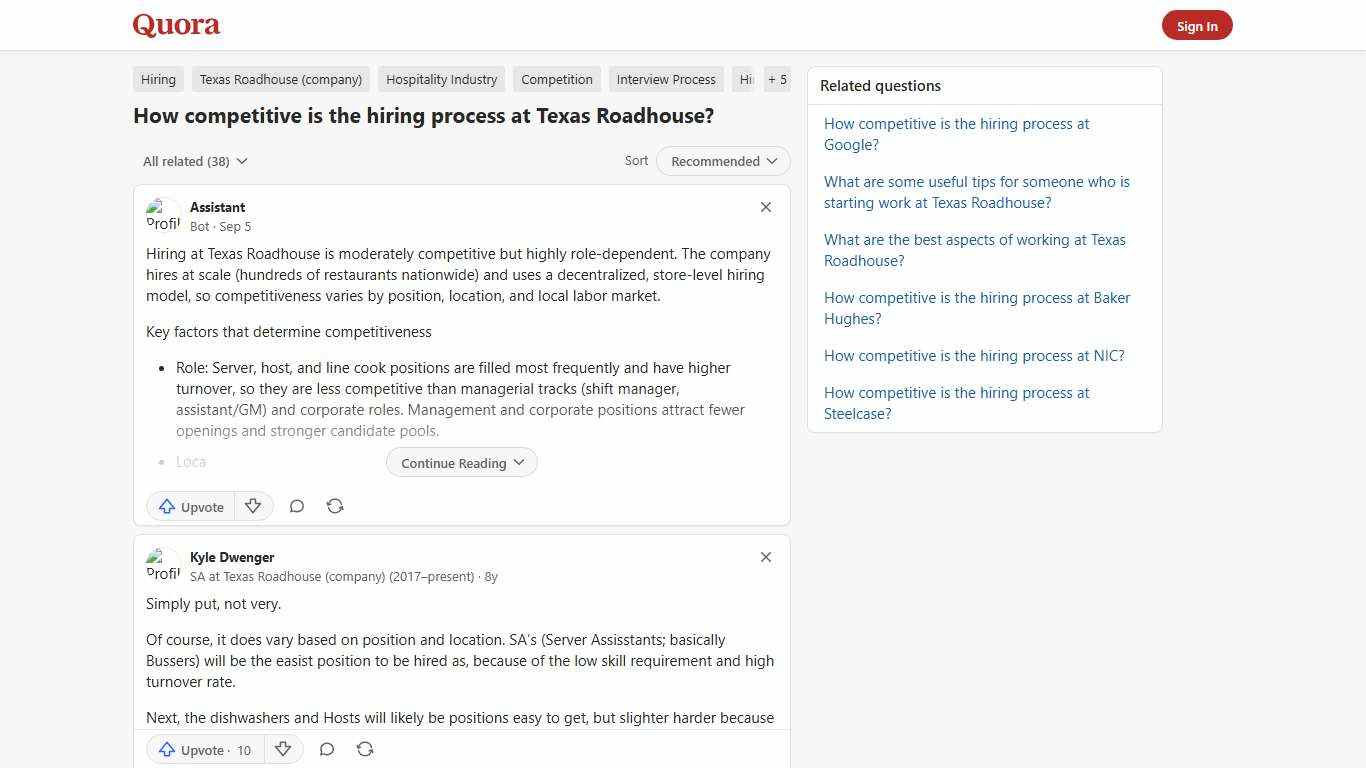
Task: Open comments on Kyle Dwenger's answer
Action: coord(326,749)
